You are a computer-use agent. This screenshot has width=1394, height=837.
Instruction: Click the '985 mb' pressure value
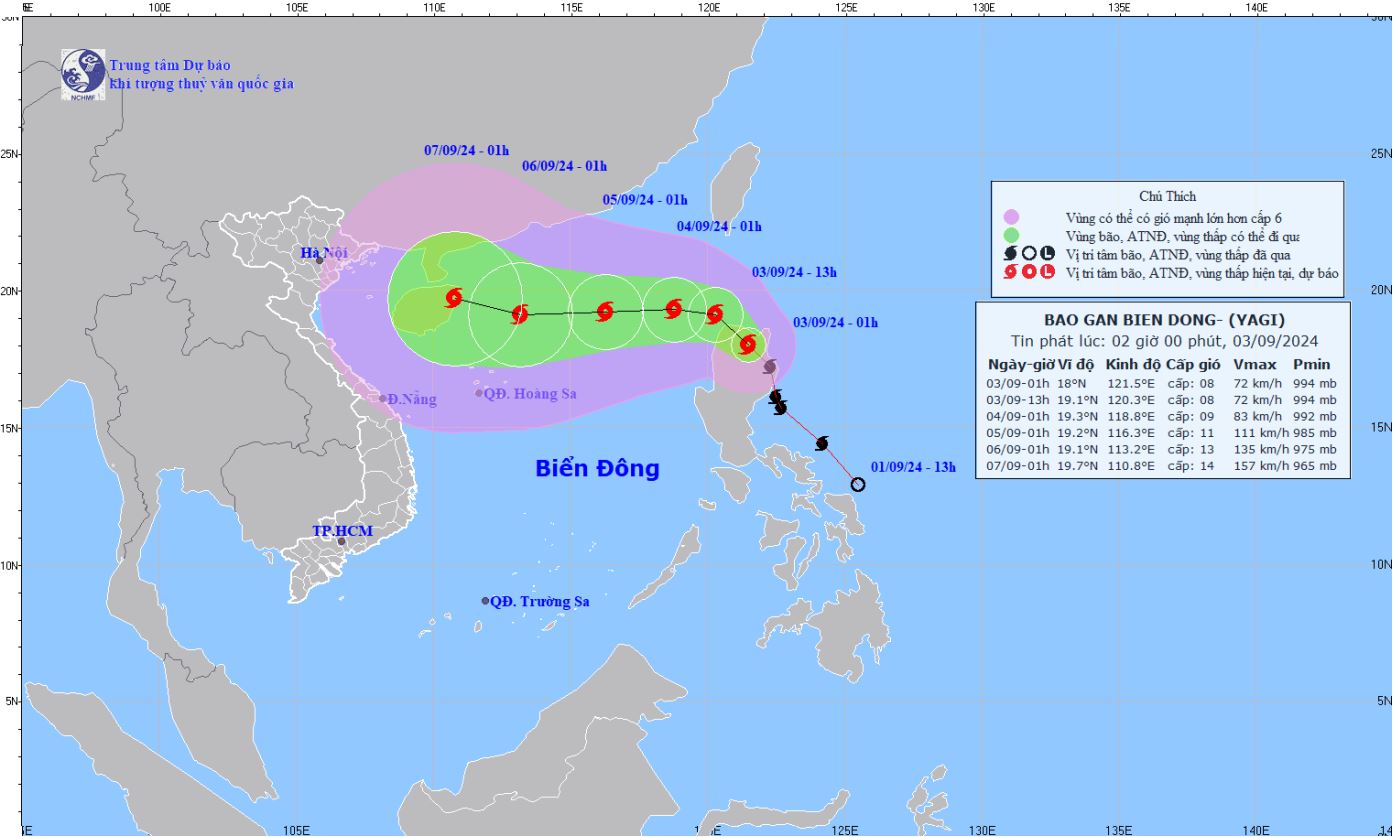(x=1314, y=432)
